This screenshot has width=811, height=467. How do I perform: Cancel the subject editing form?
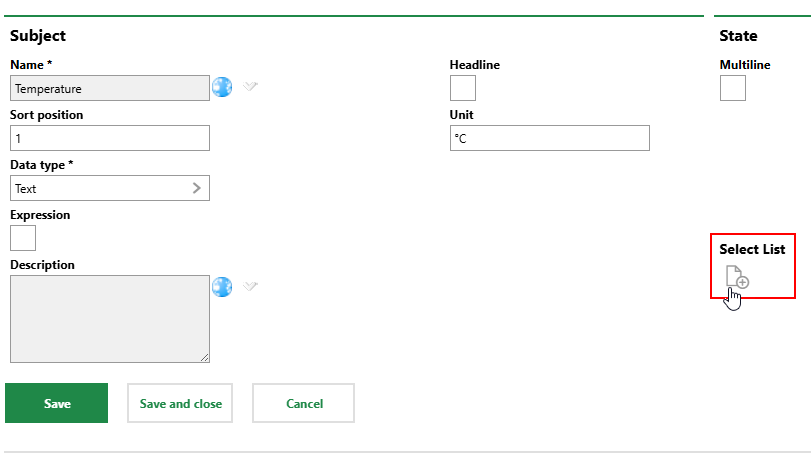coord(303,404)
